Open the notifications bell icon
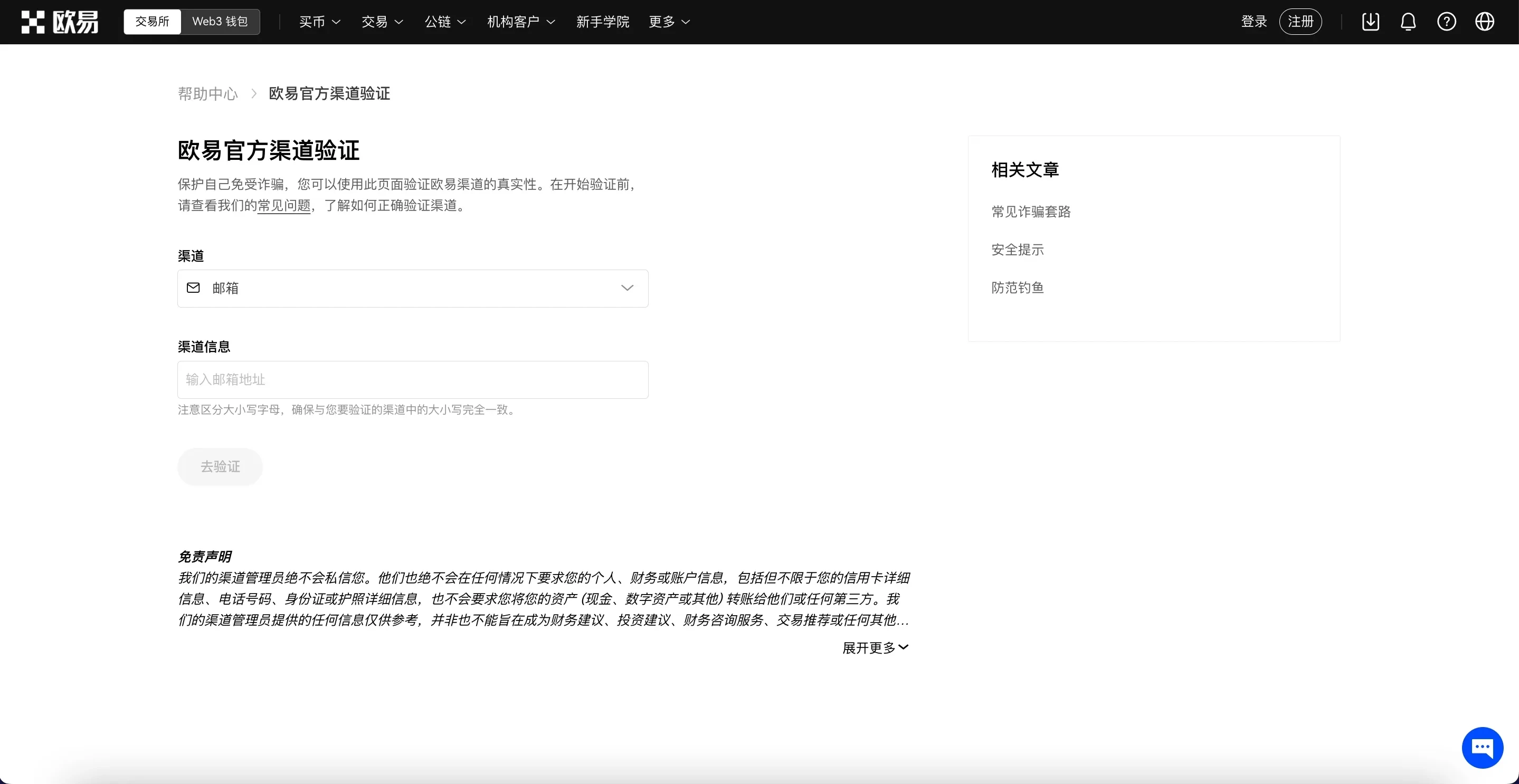The height and width of the screenshot is (784, 1519). pos(1408,22)
